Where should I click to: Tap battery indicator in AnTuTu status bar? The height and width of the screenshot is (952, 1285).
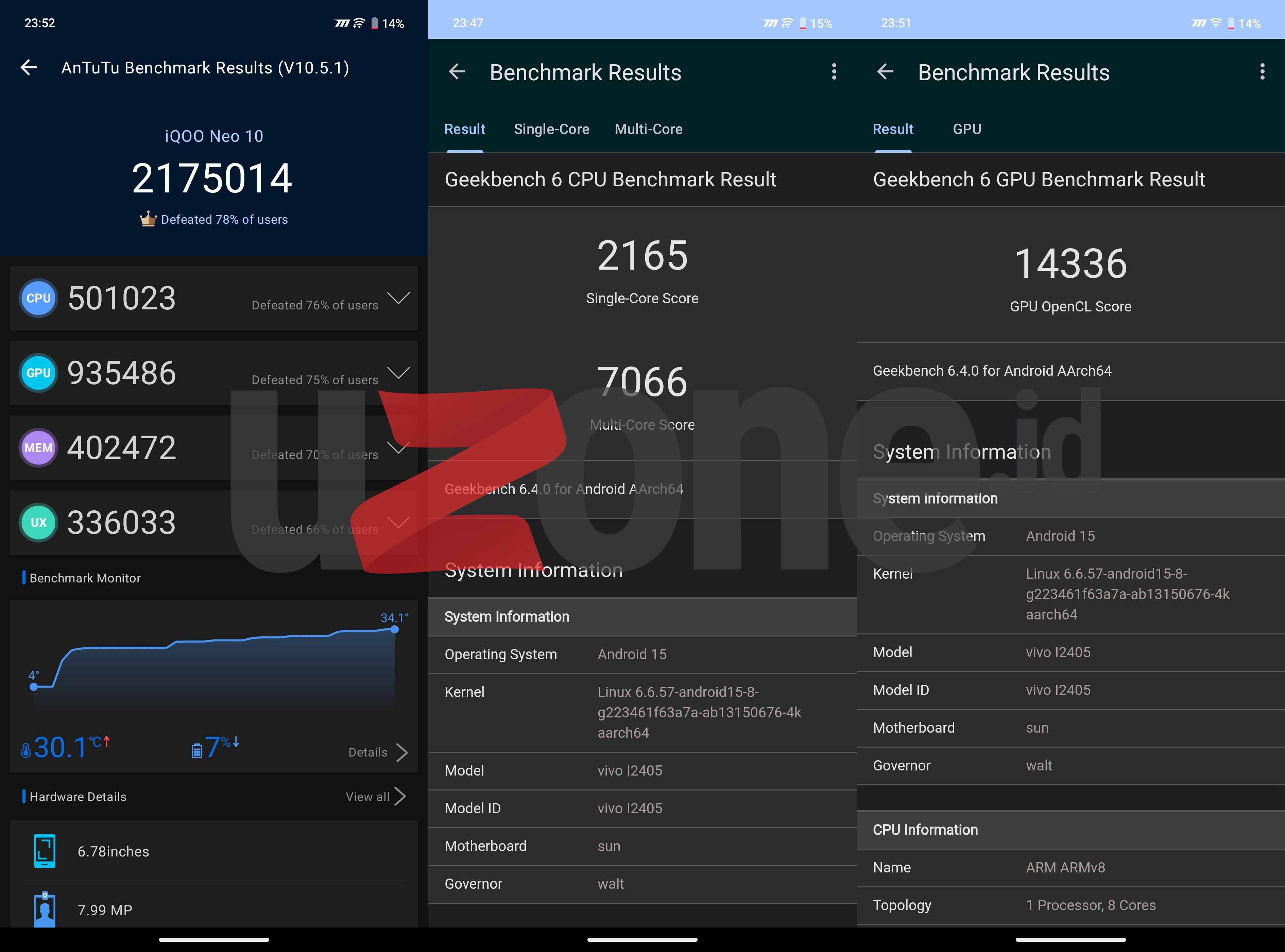[375, 23]
